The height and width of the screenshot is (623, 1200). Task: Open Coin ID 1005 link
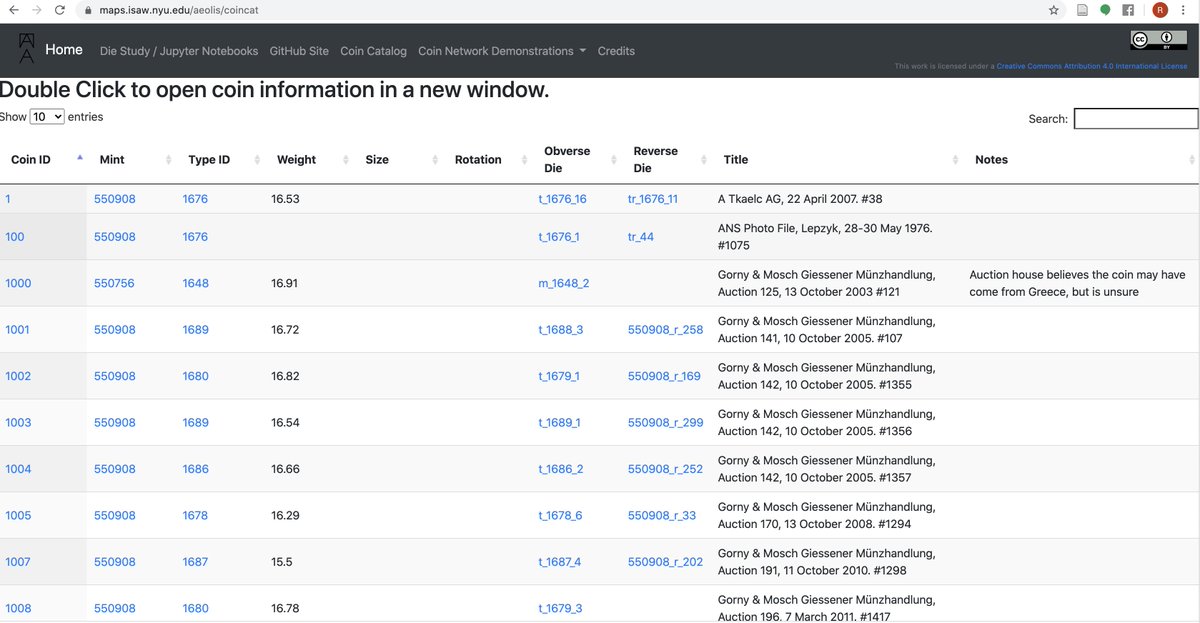tap(18, 515)
